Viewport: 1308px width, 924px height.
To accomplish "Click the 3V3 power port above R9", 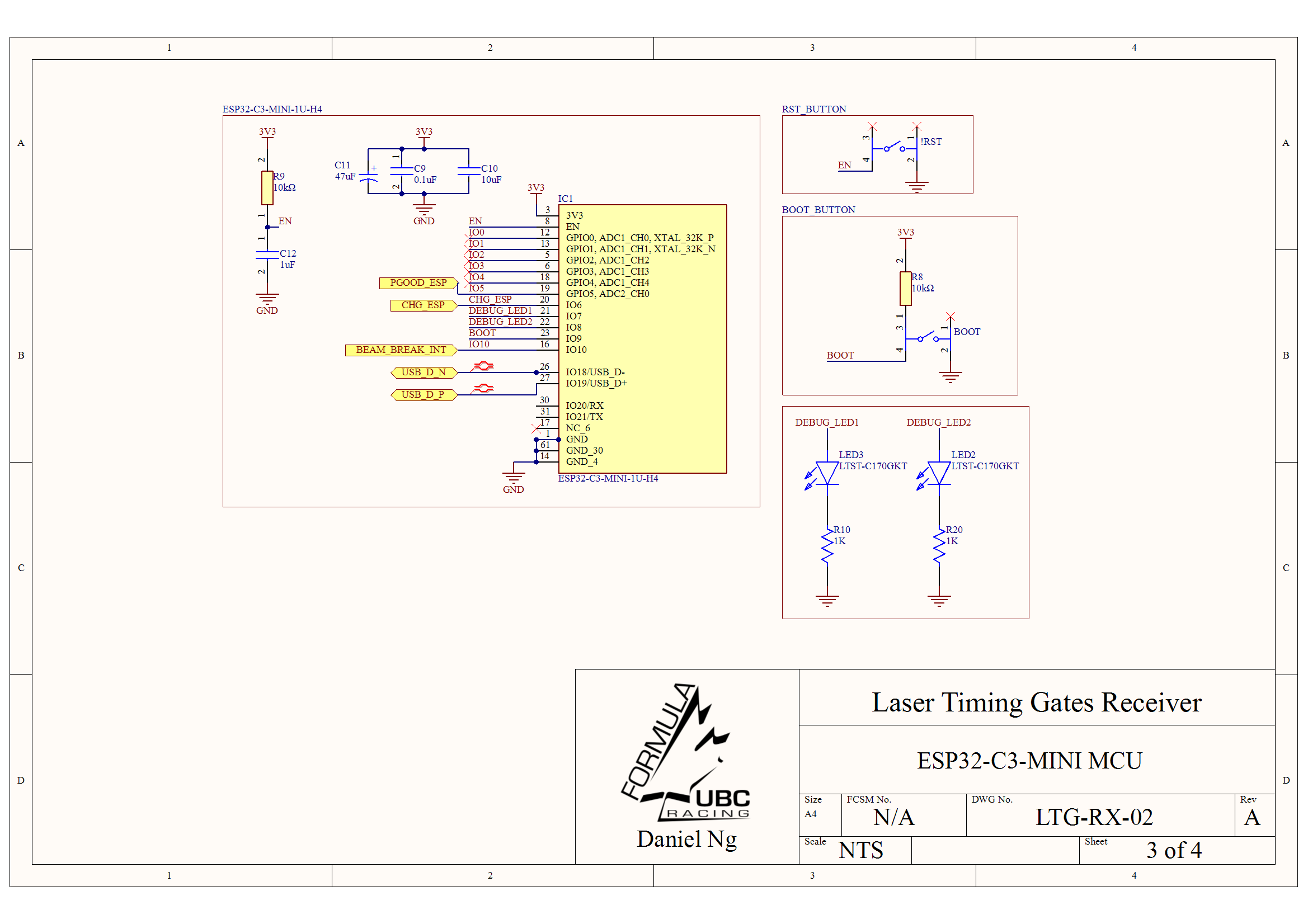I will click(x=267, y=132).
